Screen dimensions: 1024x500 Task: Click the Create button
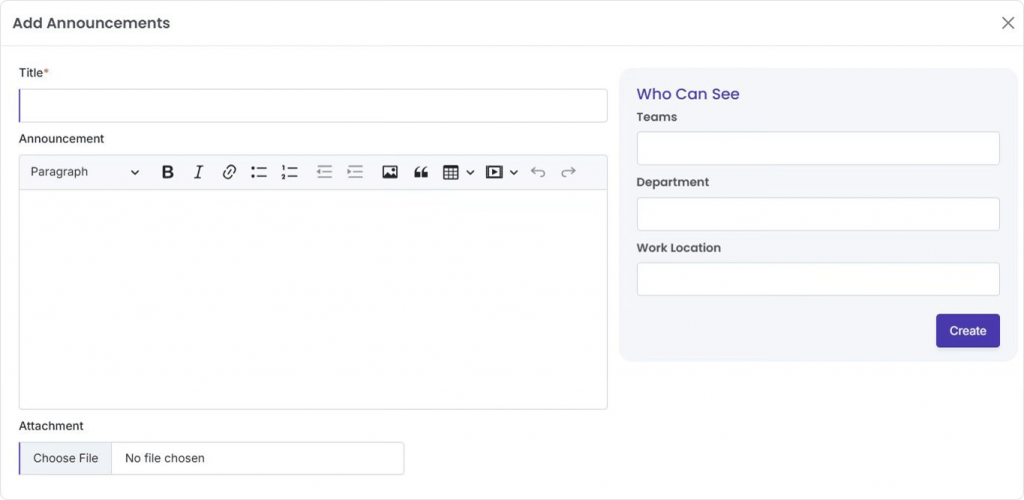967,331
